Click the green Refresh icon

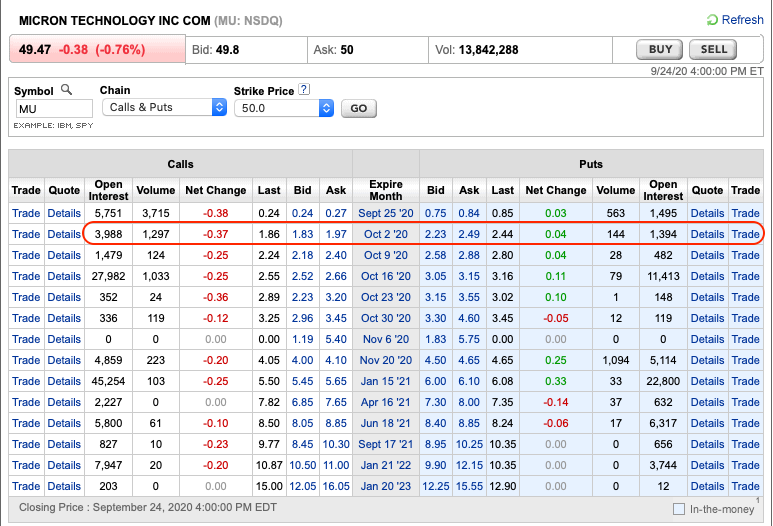712,20
